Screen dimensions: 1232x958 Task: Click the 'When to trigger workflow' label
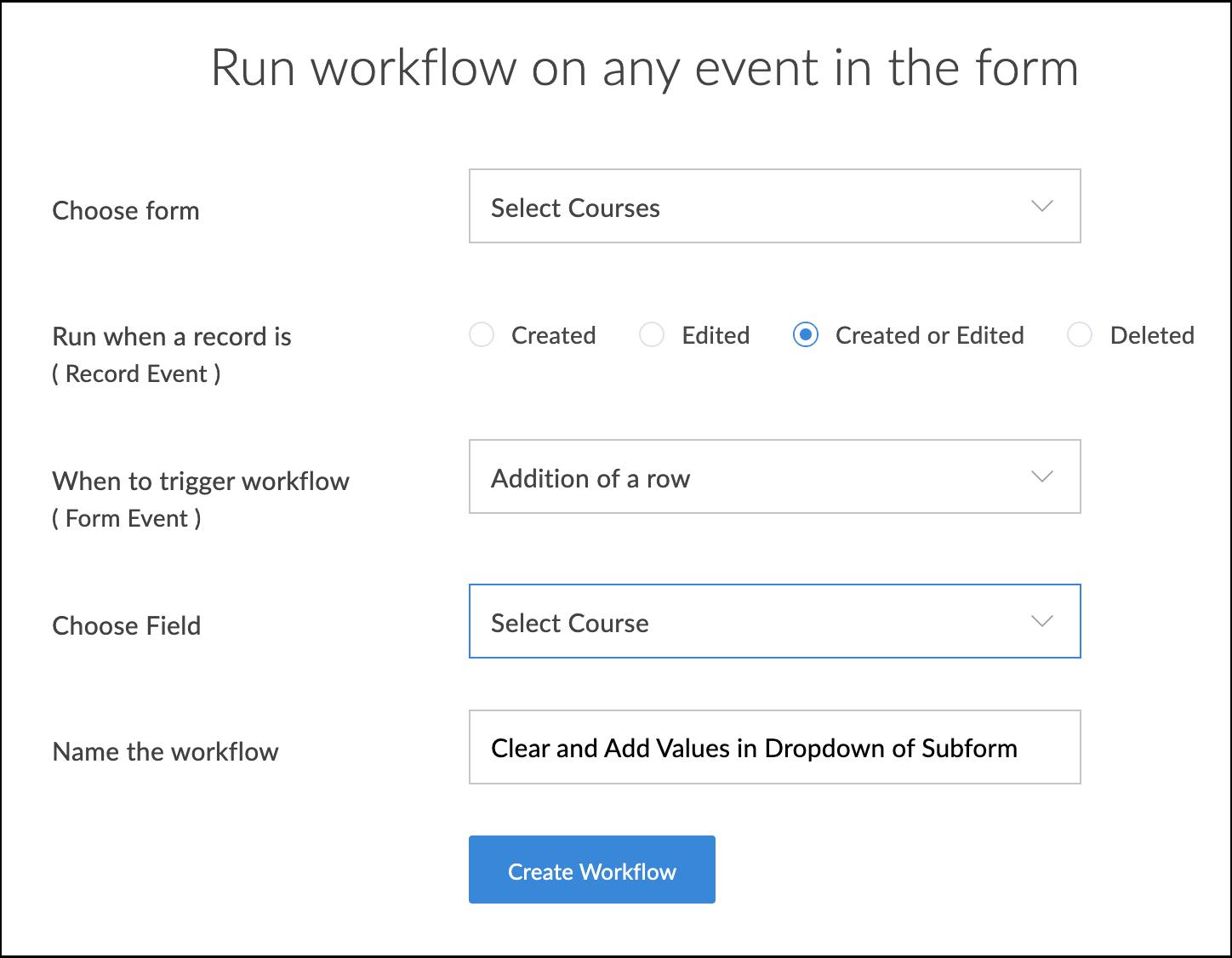tap(201, 482)
